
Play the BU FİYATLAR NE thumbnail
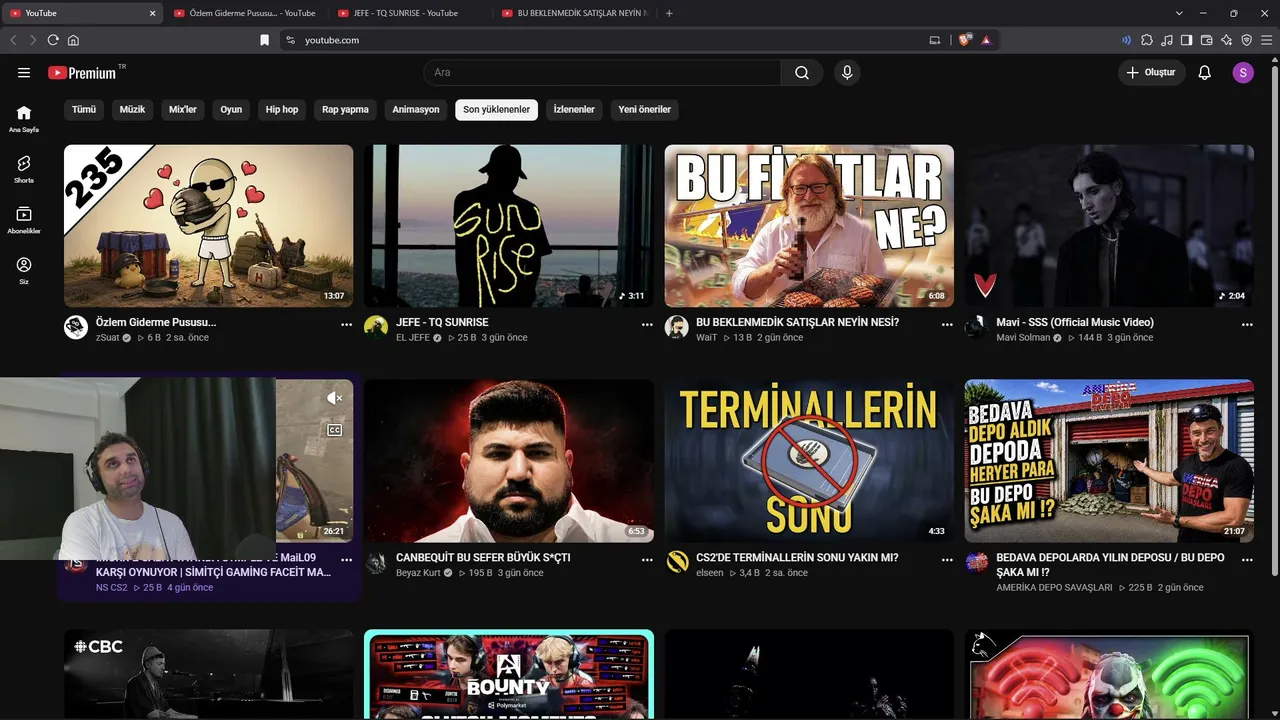809,226
